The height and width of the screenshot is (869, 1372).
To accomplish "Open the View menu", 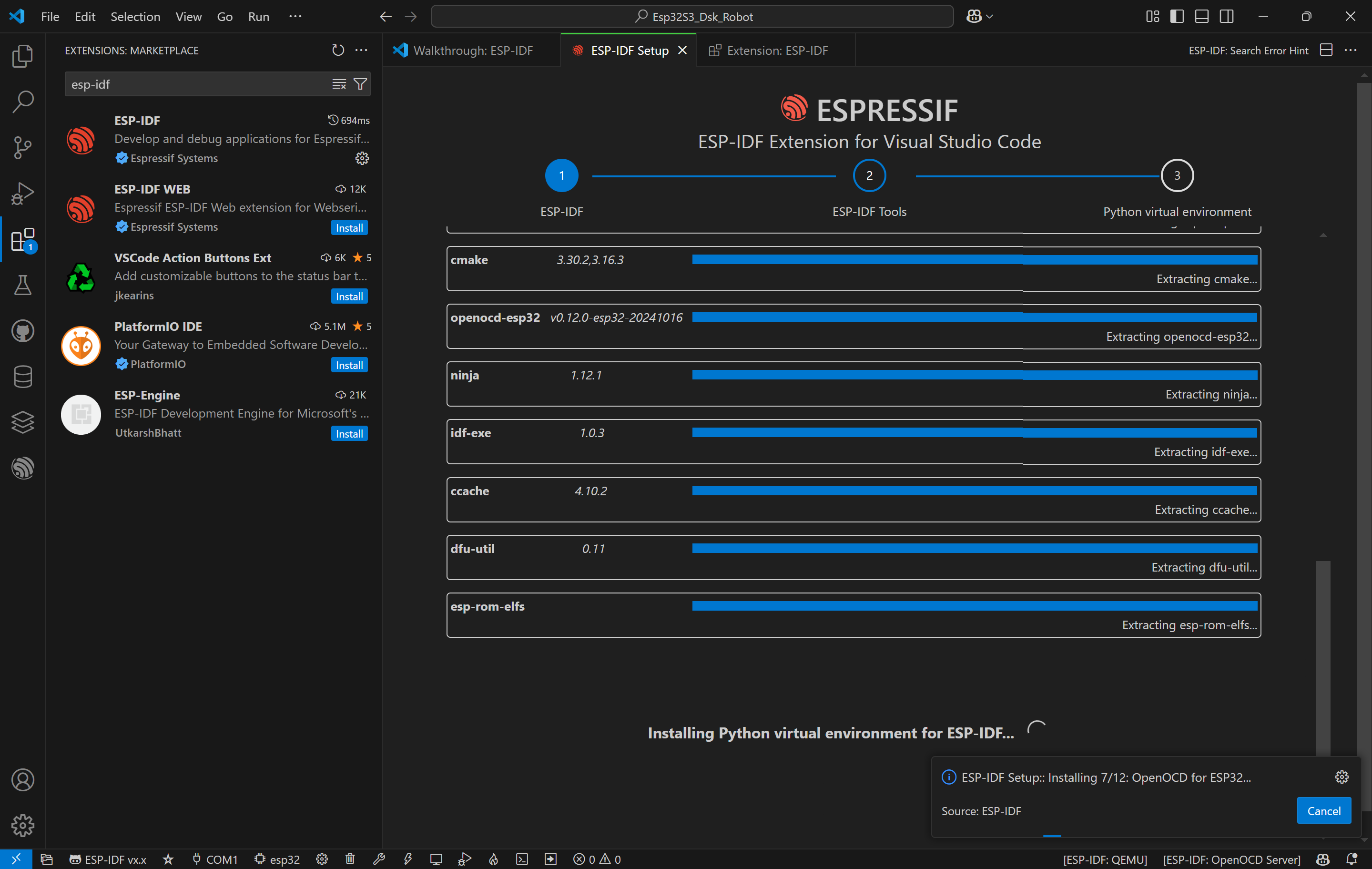I will click(188, 17).
